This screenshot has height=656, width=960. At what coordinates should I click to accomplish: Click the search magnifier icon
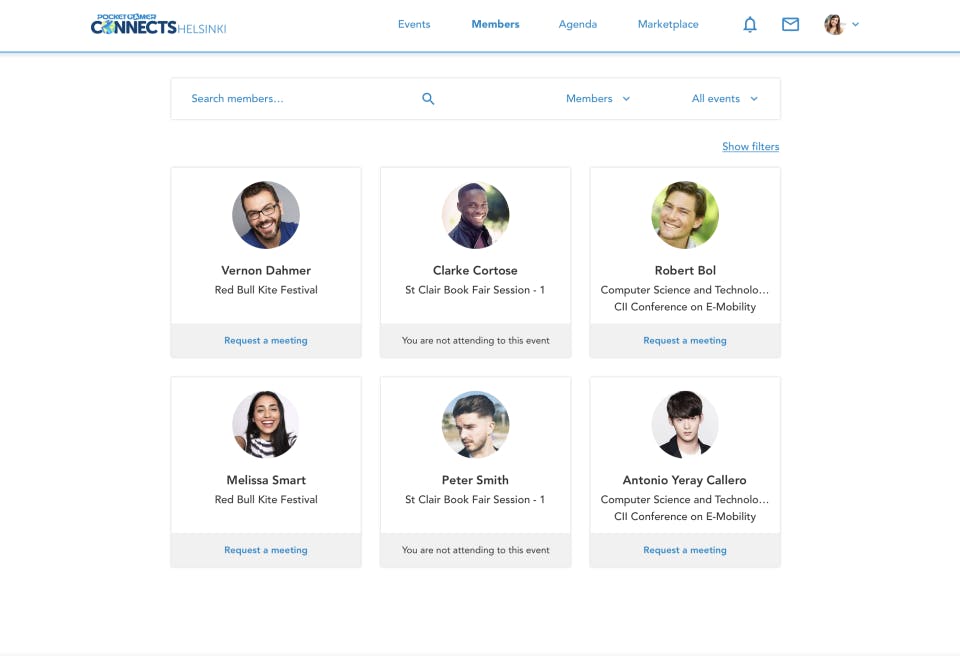pos(428,99)
